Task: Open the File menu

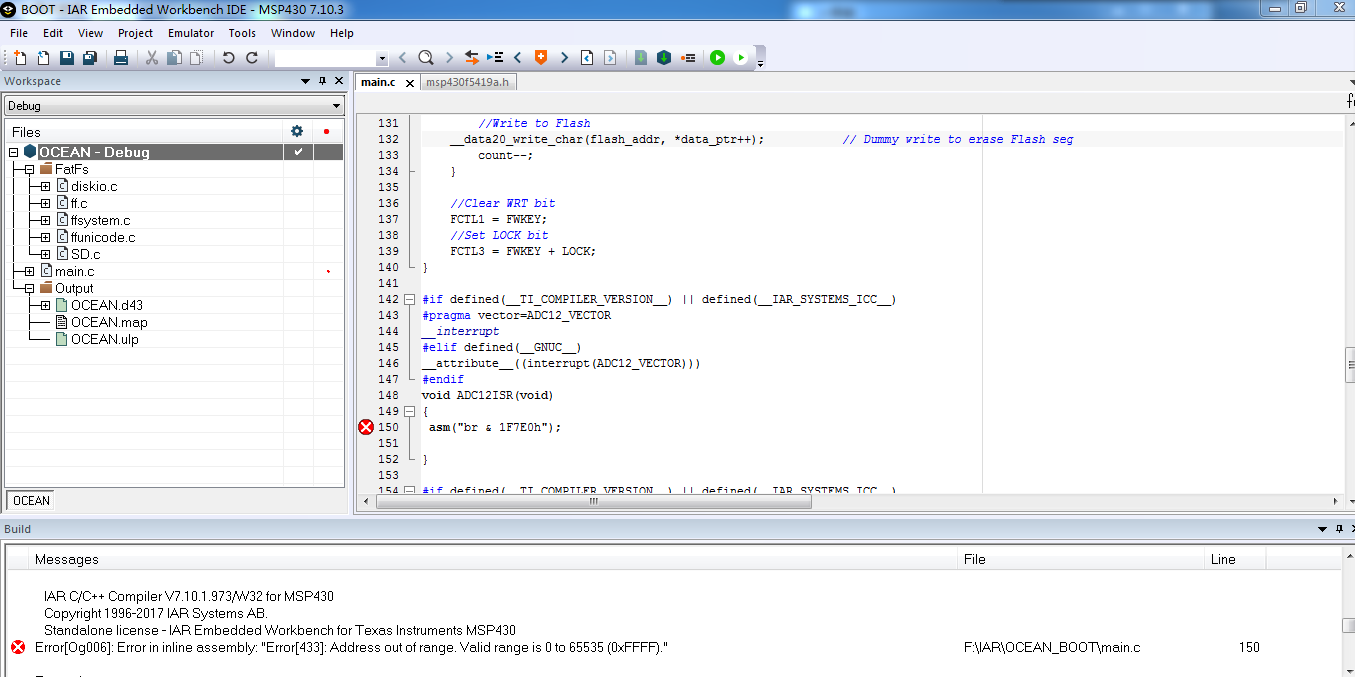Action: coord(19,33)
